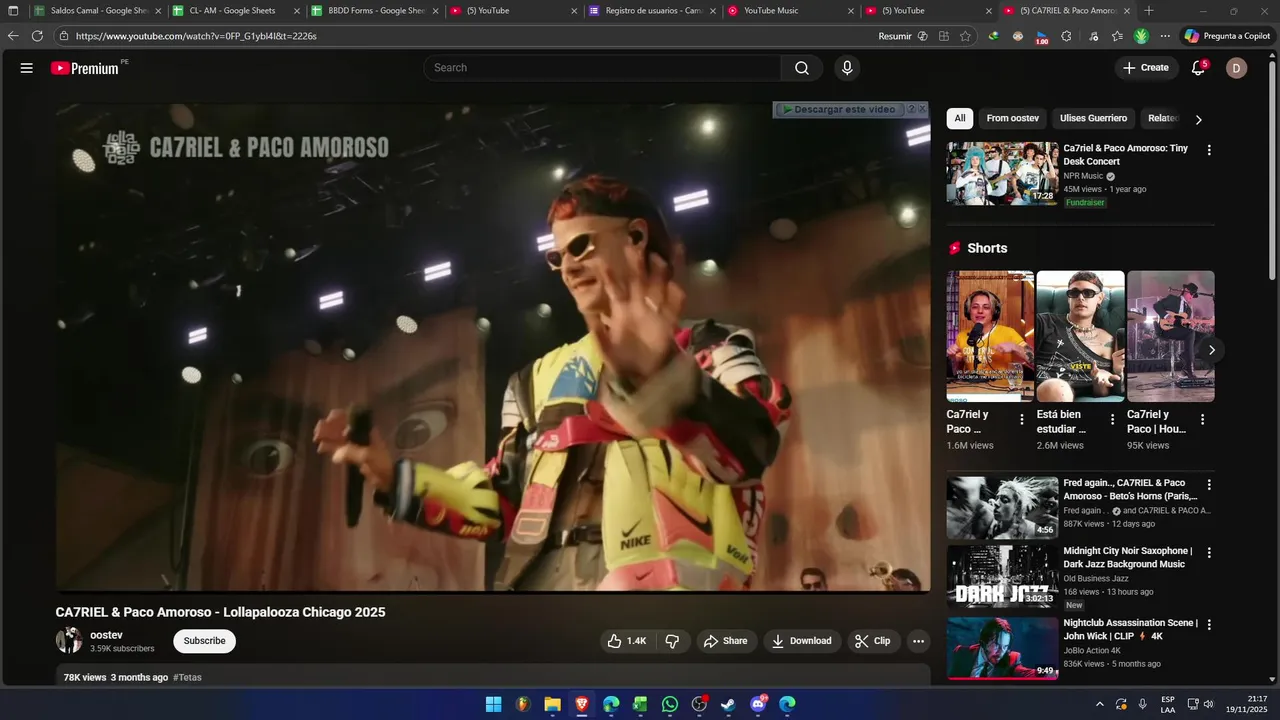Open Discord from the taskbar

(758, 704)
